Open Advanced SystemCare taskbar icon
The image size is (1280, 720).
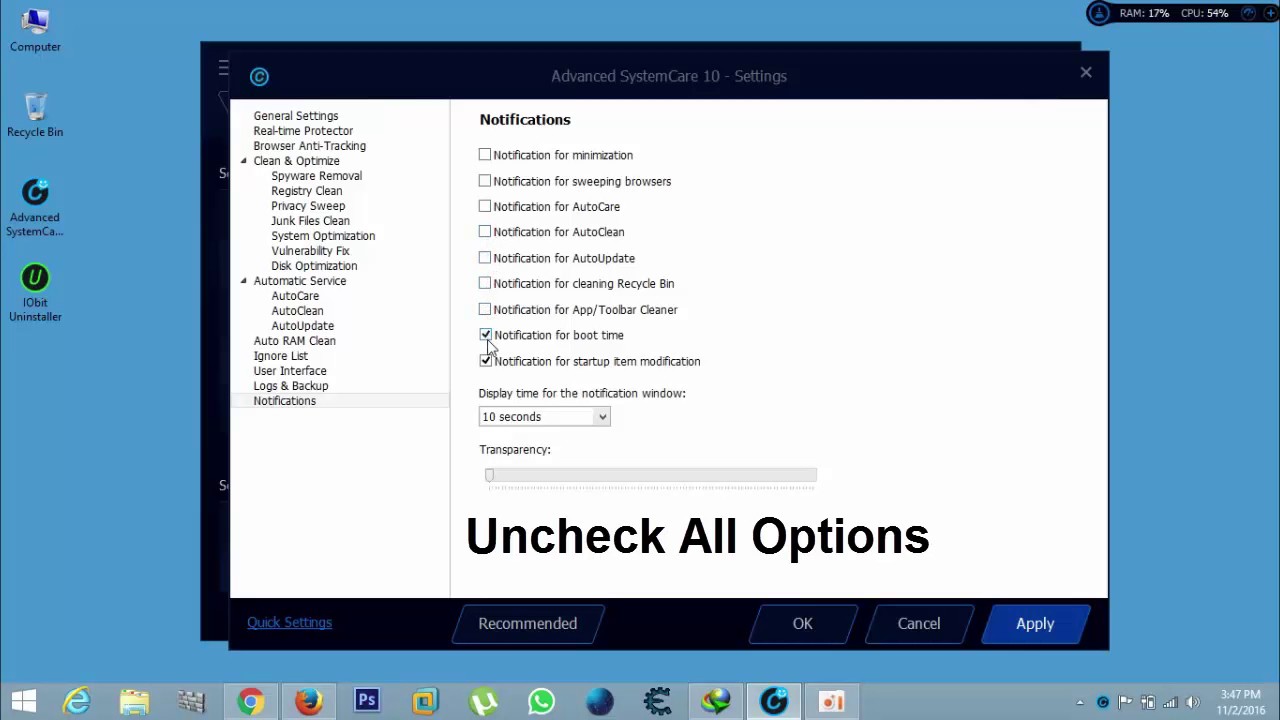774,702
